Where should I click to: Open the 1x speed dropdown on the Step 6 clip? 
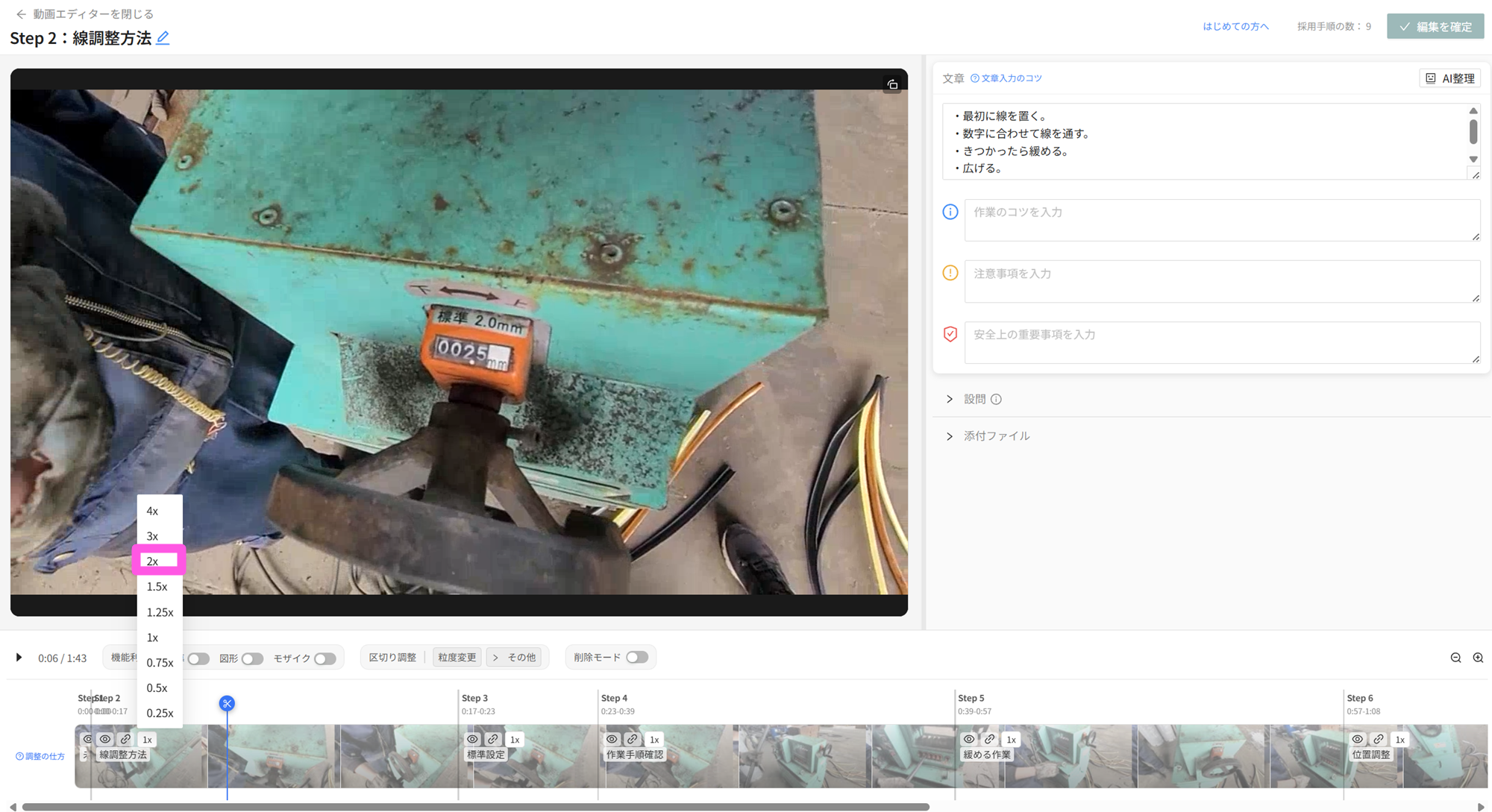[x=1399, y=739]
